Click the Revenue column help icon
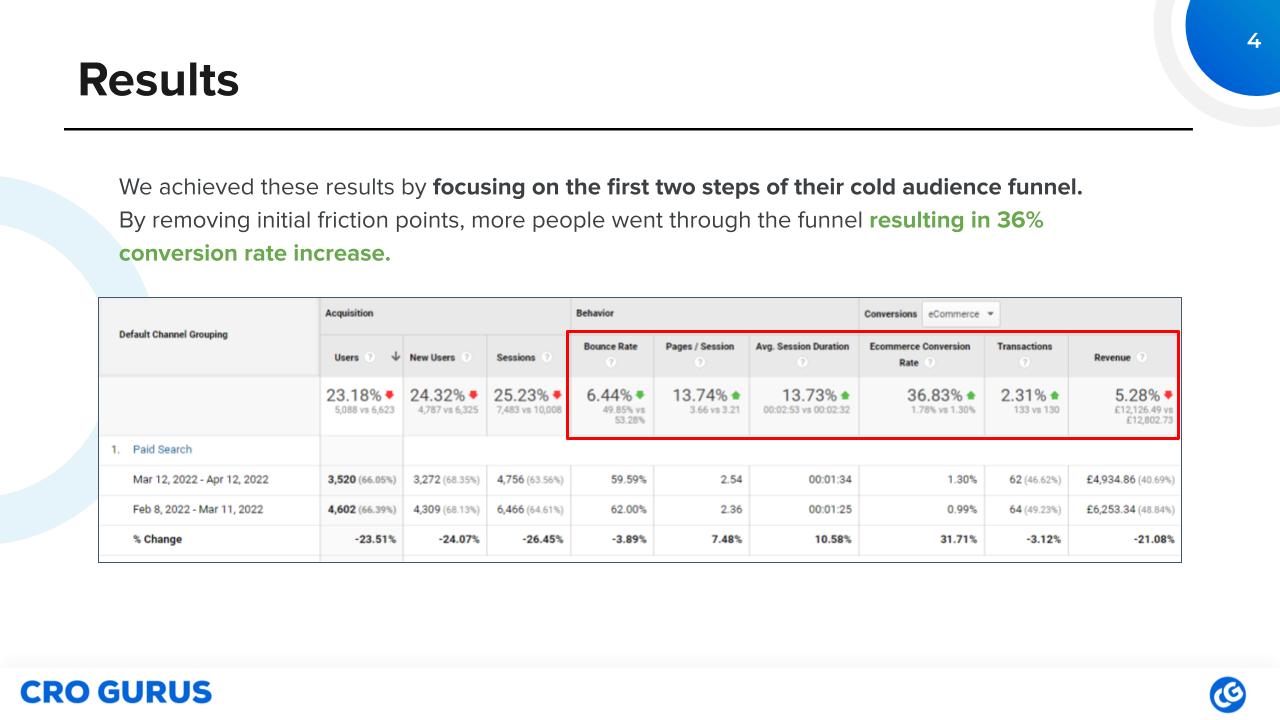 point(1142,356)
